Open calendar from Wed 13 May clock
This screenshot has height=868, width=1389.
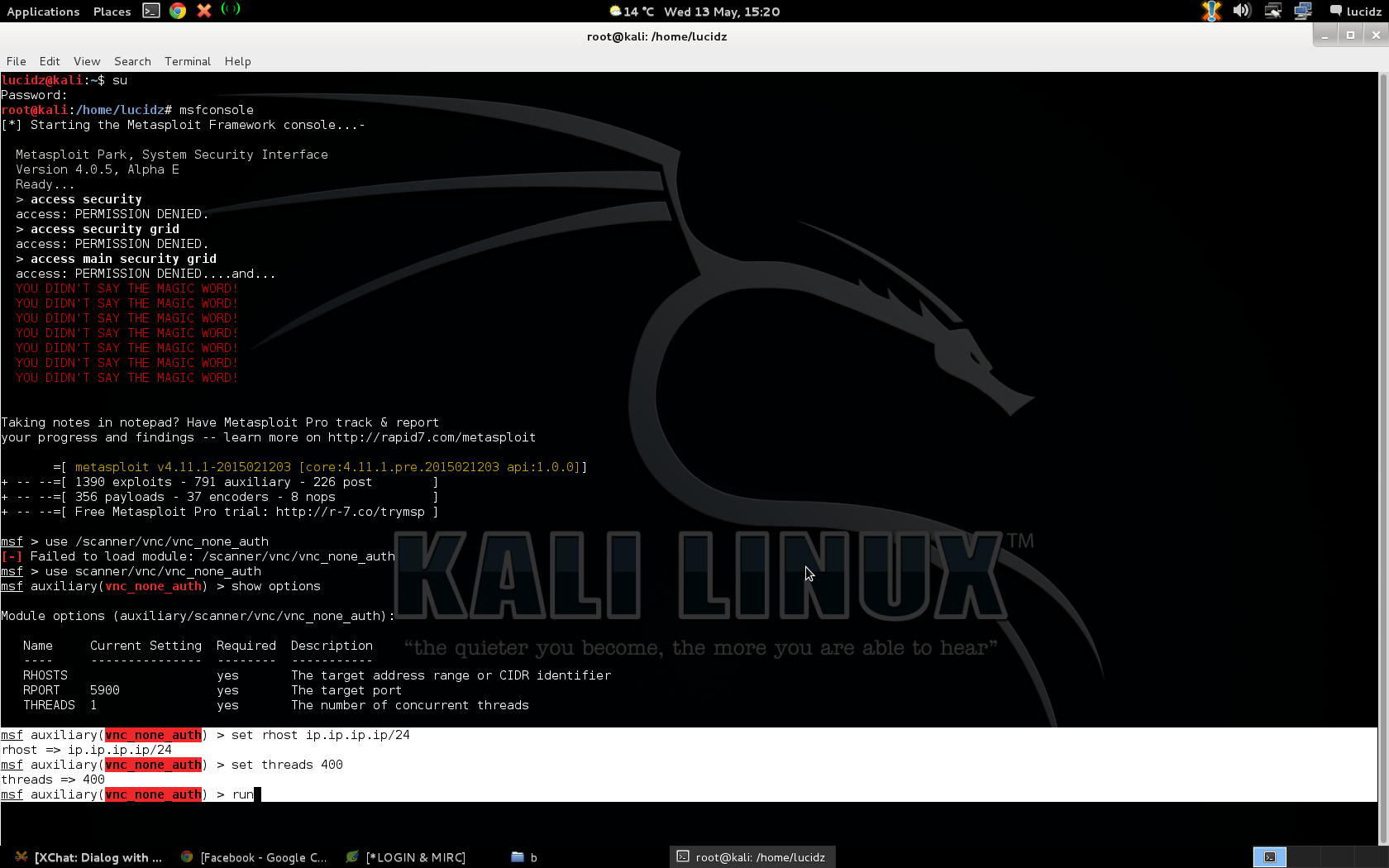[x=722, y=12]
